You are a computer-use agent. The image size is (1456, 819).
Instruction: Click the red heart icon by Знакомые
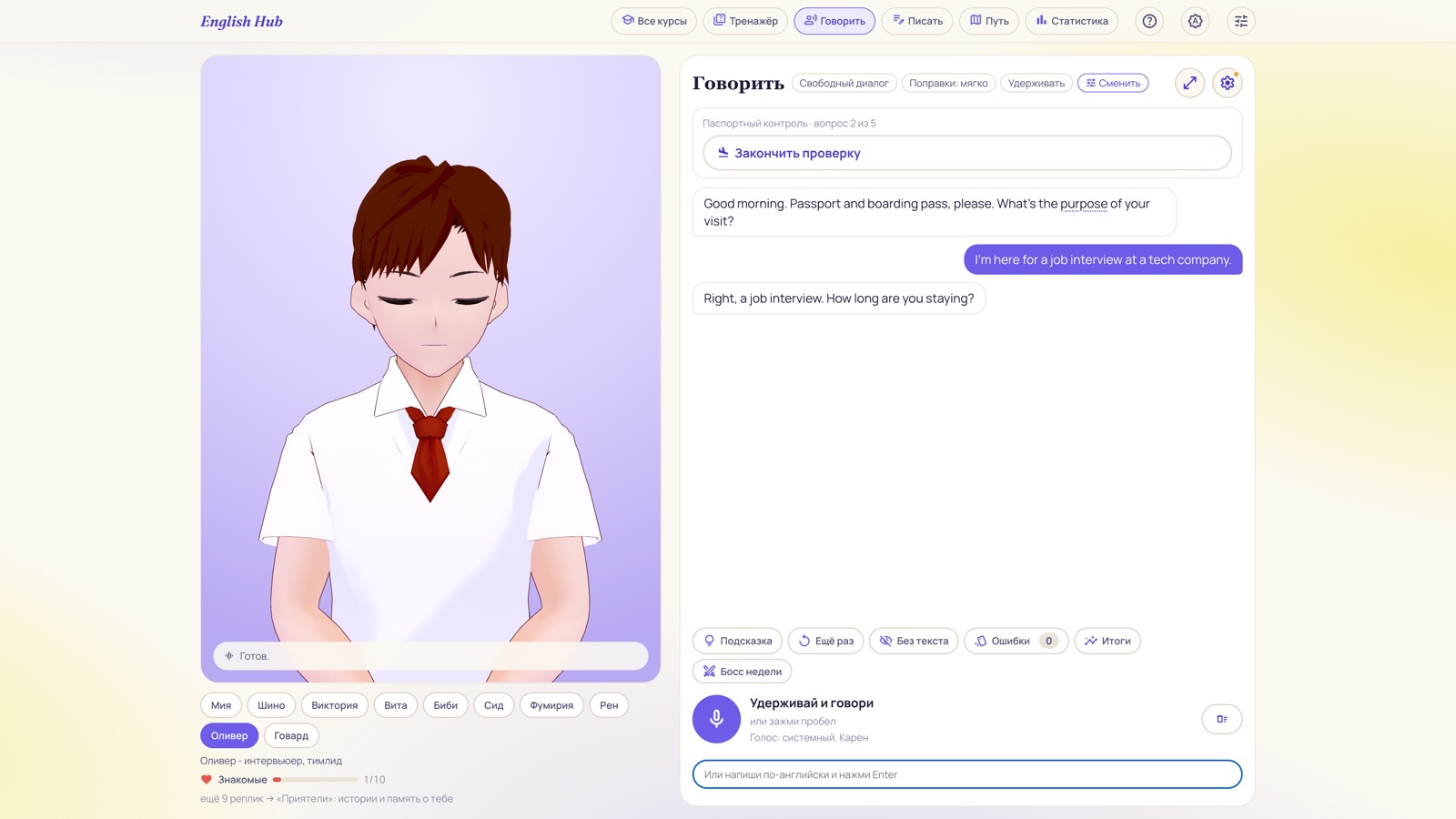[x=207, y=780]
